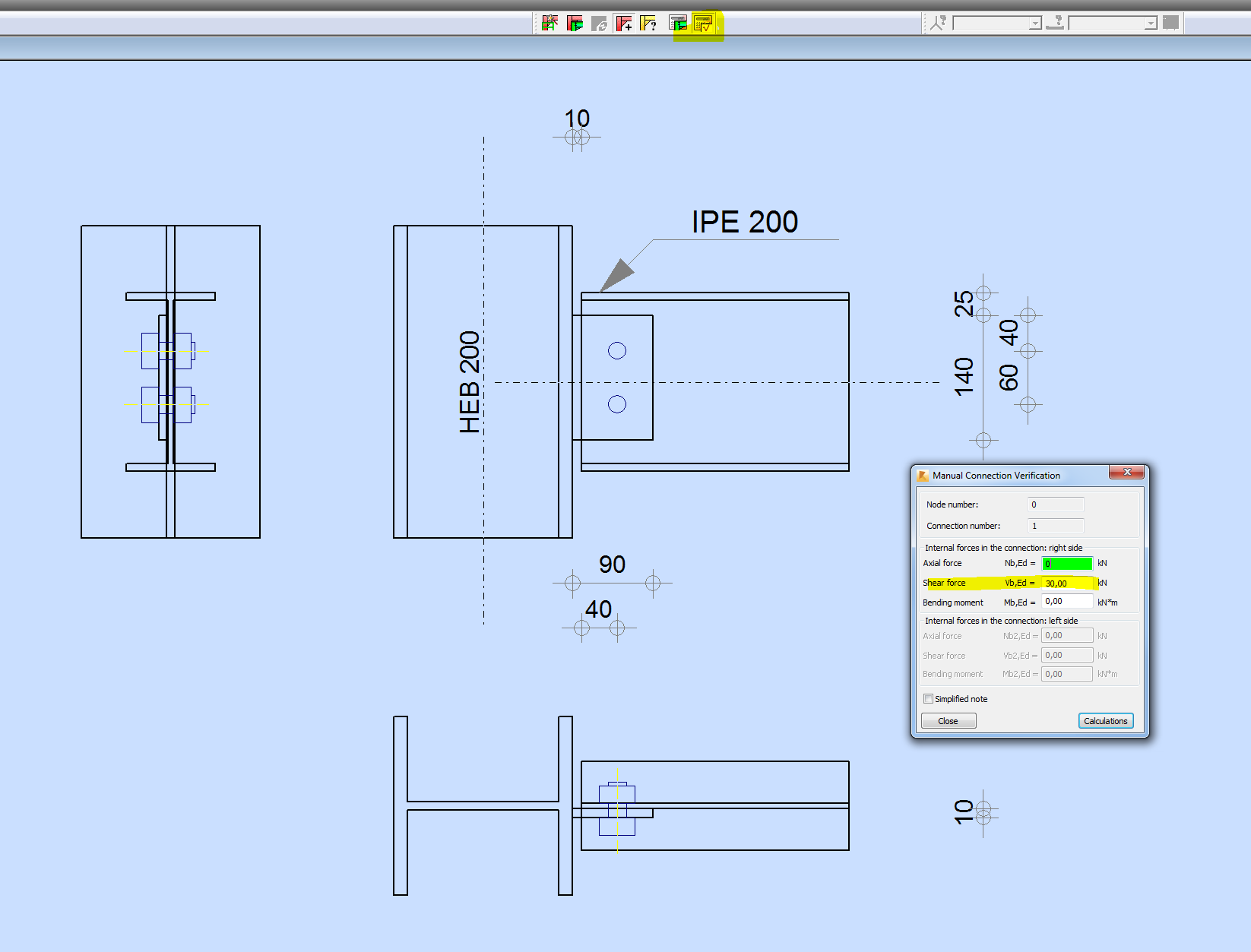1251x952 pixels.
Task: Click the bar selection icon beside second dropdown
Action: point(1055,22)
